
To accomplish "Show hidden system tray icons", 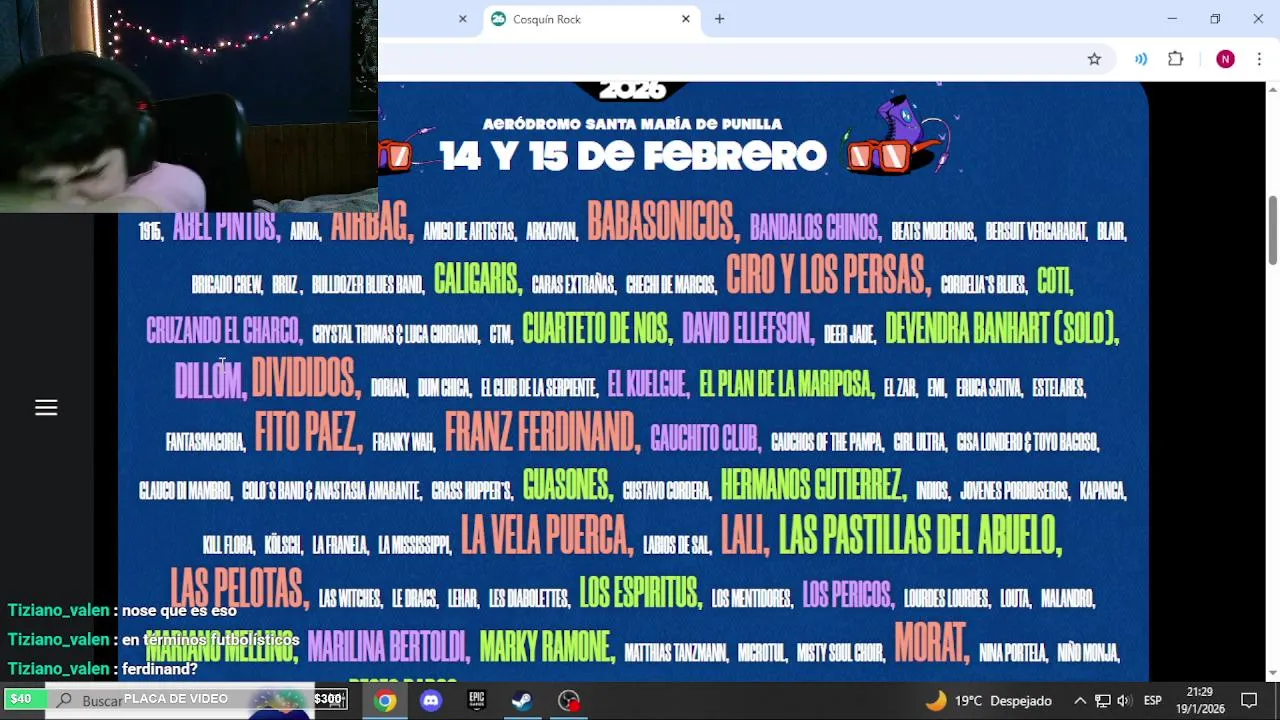I will 1080,700.
